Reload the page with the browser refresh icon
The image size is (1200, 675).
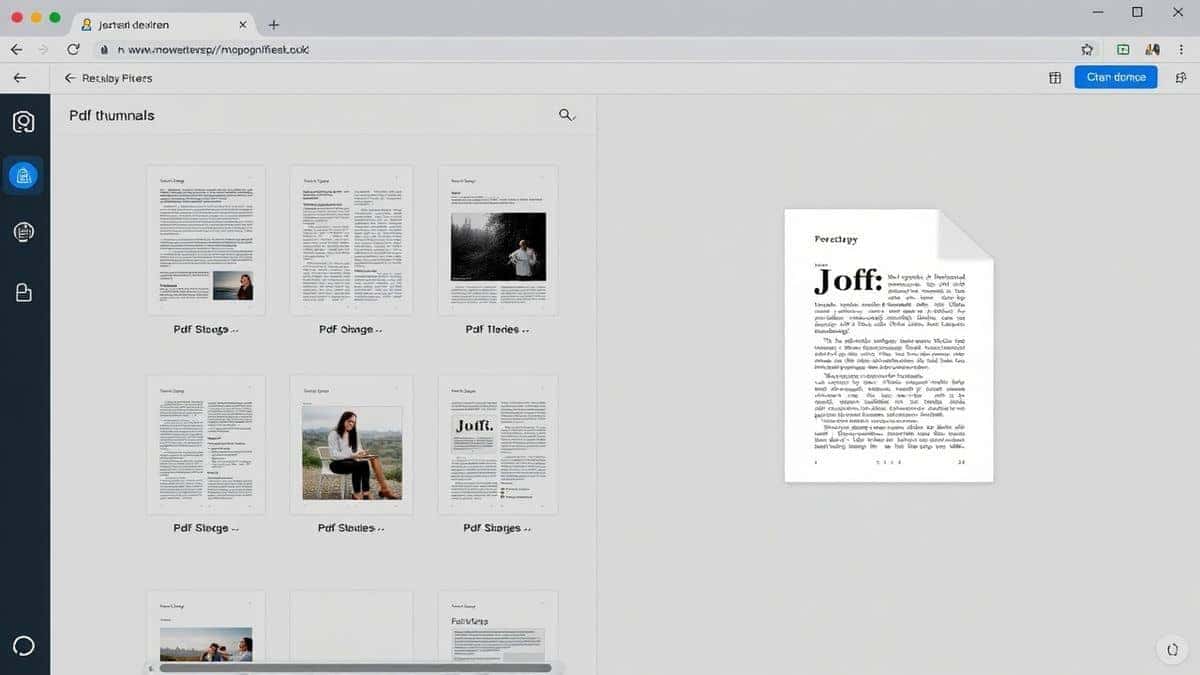[x=73, y=49]
